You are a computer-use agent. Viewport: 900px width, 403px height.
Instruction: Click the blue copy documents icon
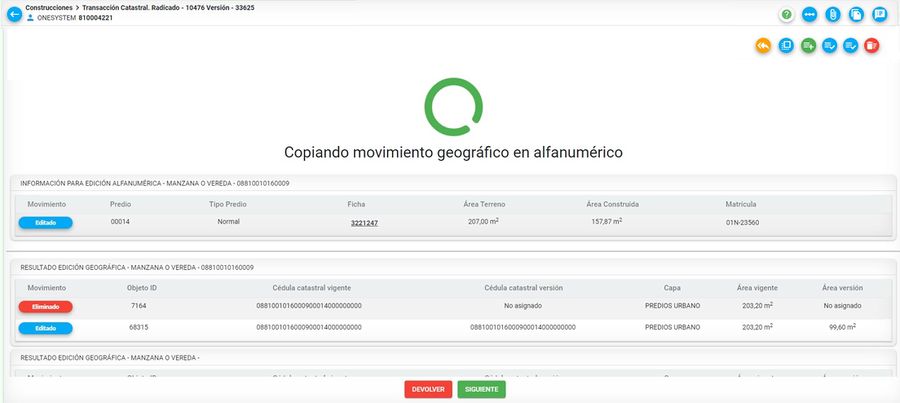coord(856,15)
